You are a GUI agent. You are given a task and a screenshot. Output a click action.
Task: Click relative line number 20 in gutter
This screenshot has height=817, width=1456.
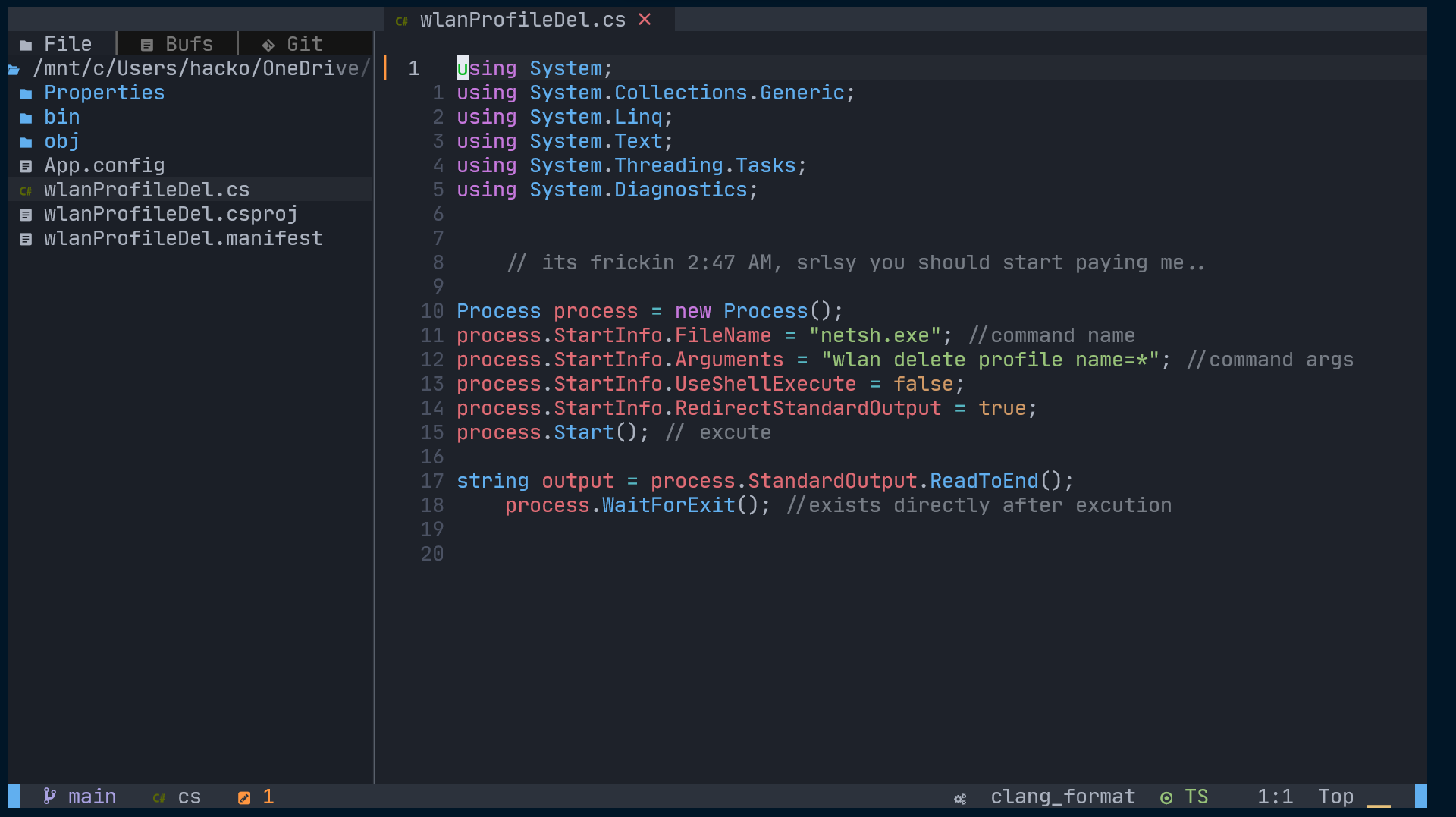pos(432,554)
